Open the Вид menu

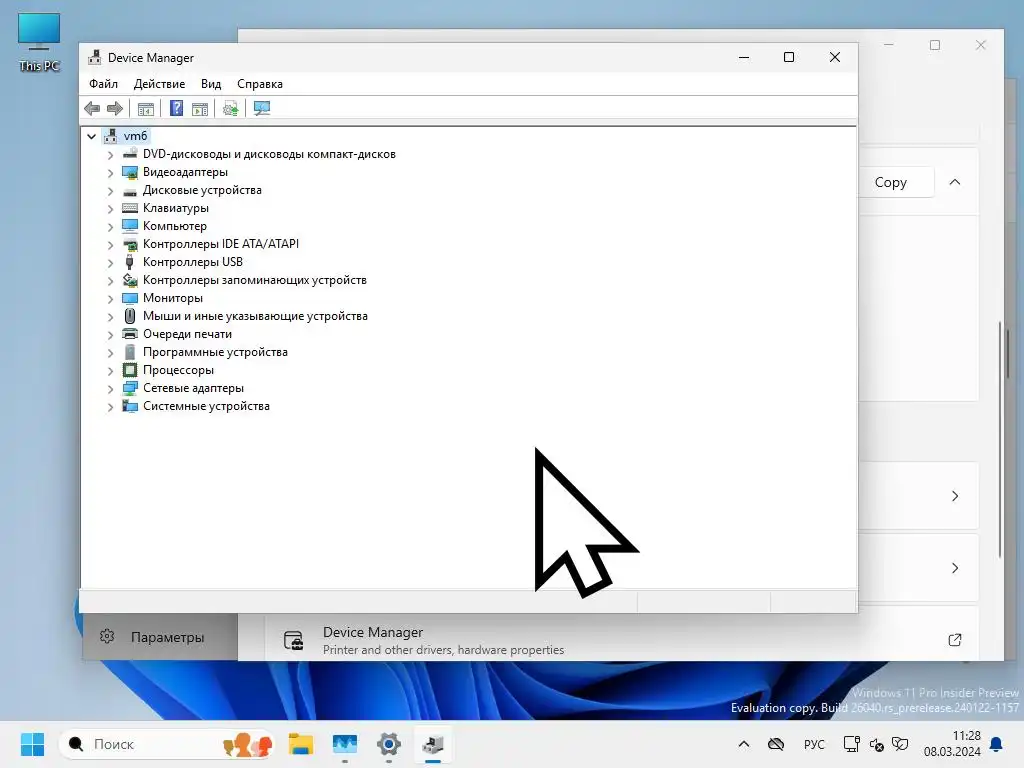211,84
